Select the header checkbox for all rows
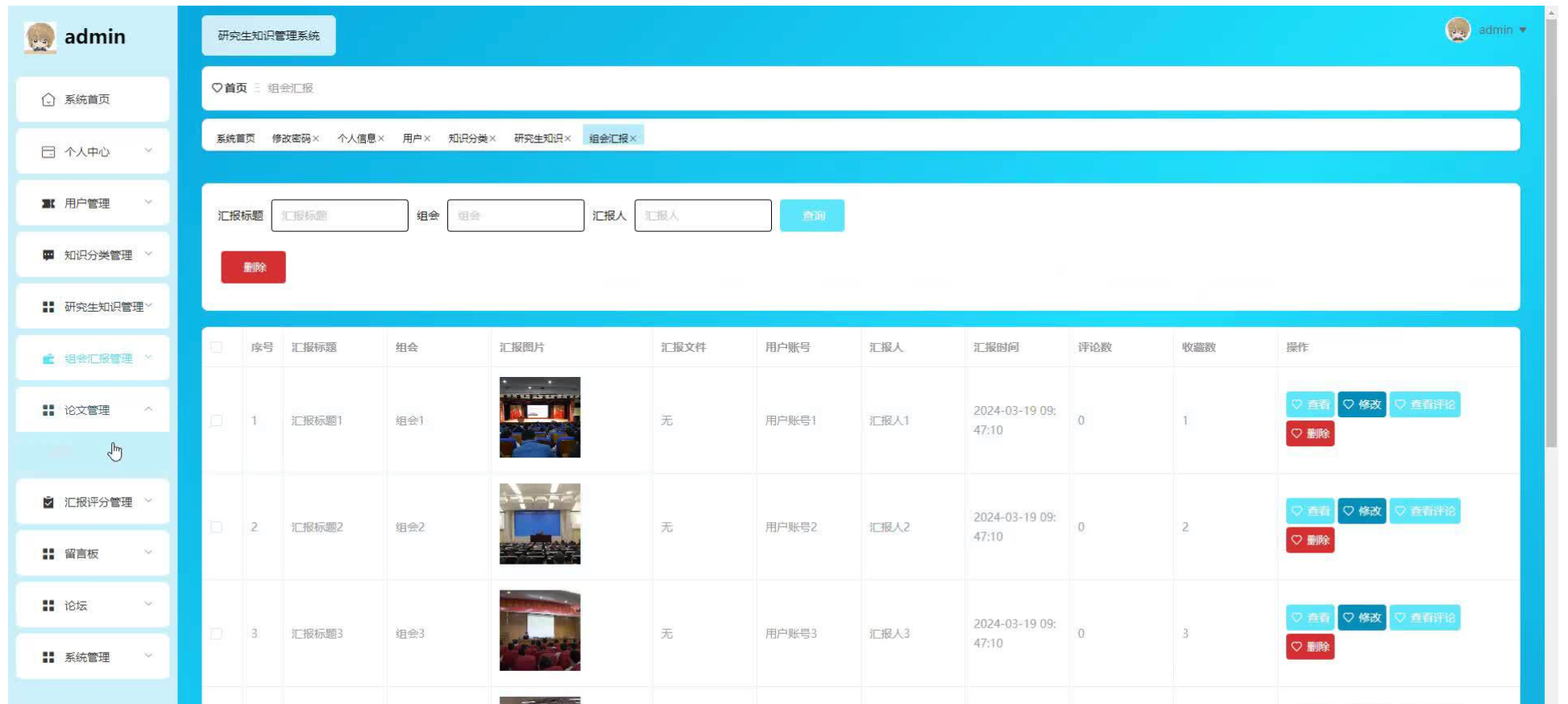 pyautogui.click(x=217, y=347)
